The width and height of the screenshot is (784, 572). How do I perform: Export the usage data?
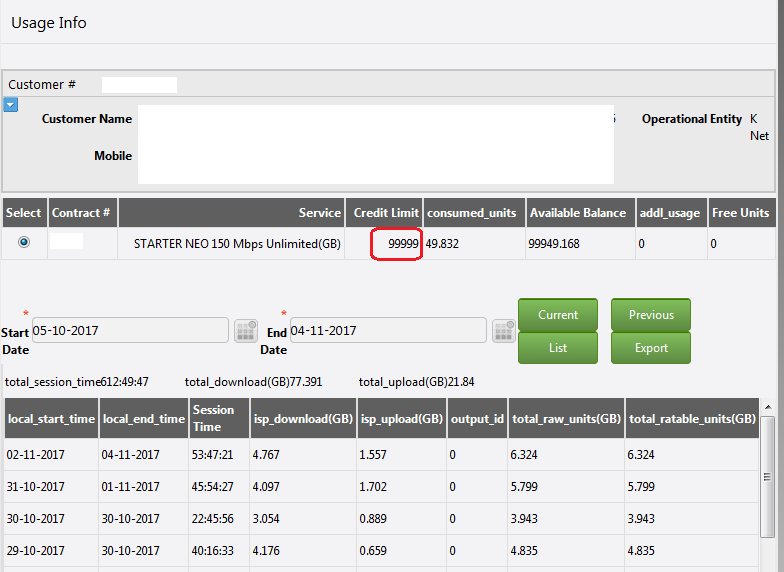[651, 348]
